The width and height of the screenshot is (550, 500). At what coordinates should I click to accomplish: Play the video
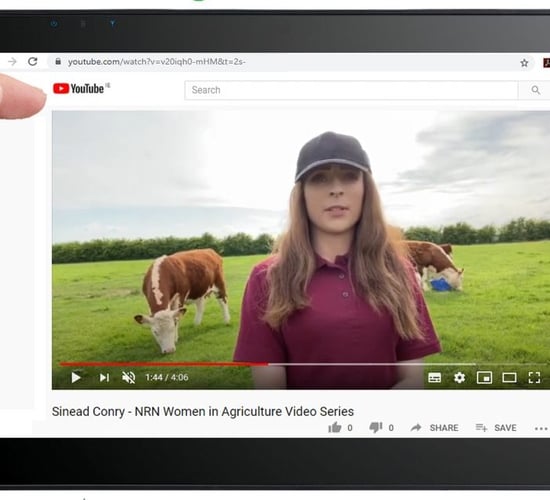(x=76, y=378)
